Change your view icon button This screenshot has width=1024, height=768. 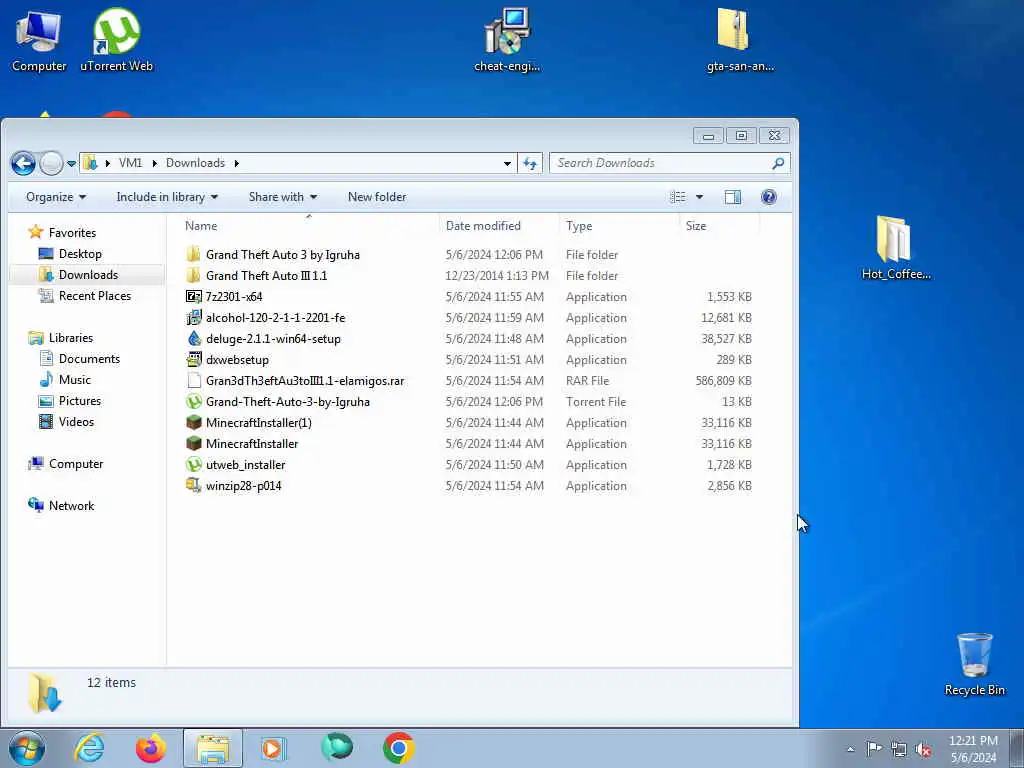click(x=678, y=197)
